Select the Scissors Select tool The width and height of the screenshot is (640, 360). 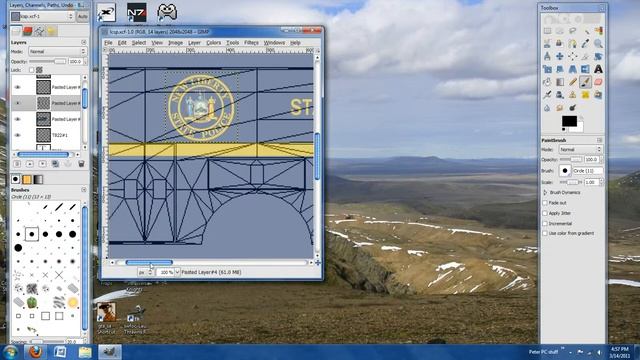(547, 44)
